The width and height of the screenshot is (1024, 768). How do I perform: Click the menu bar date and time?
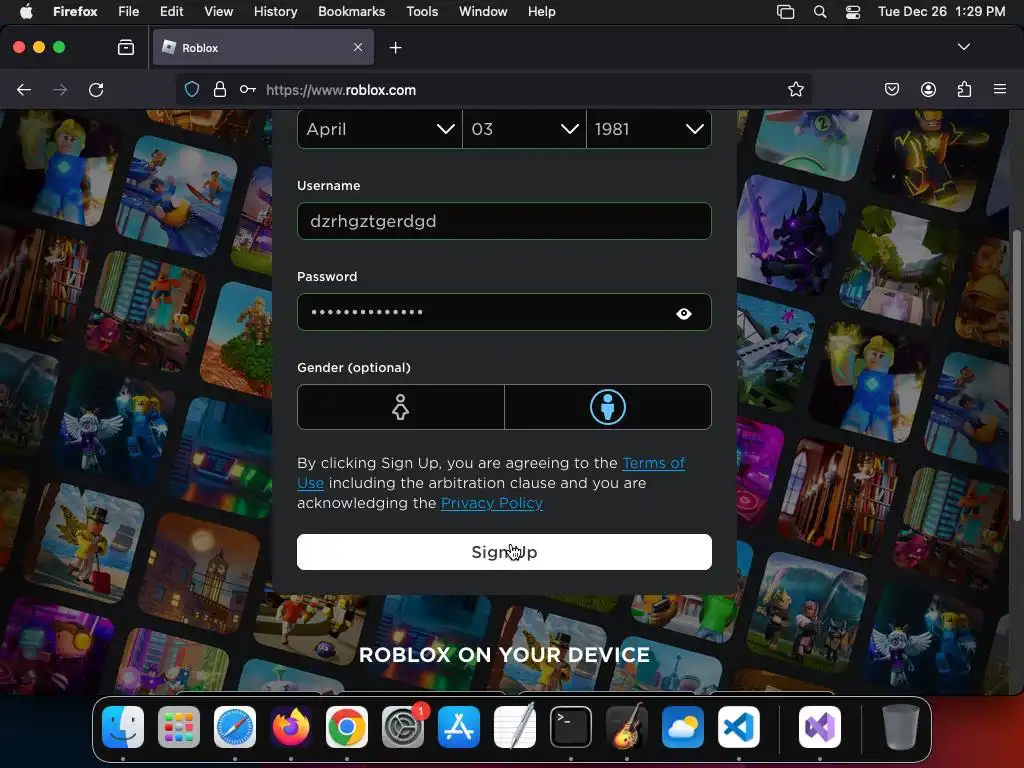tap(941, 12)
